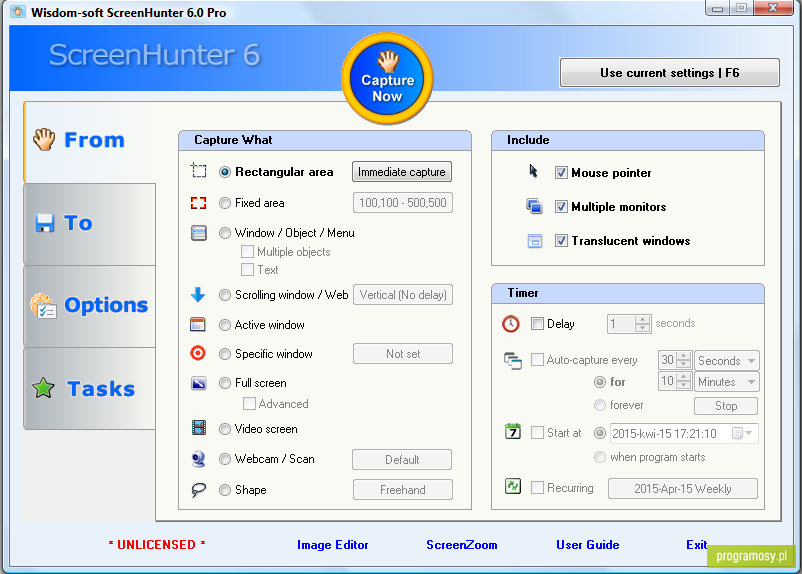Viewport: 802px width, 574px height.
Task: Click the Shape lasso icon
Action: (x=198, y=490)
